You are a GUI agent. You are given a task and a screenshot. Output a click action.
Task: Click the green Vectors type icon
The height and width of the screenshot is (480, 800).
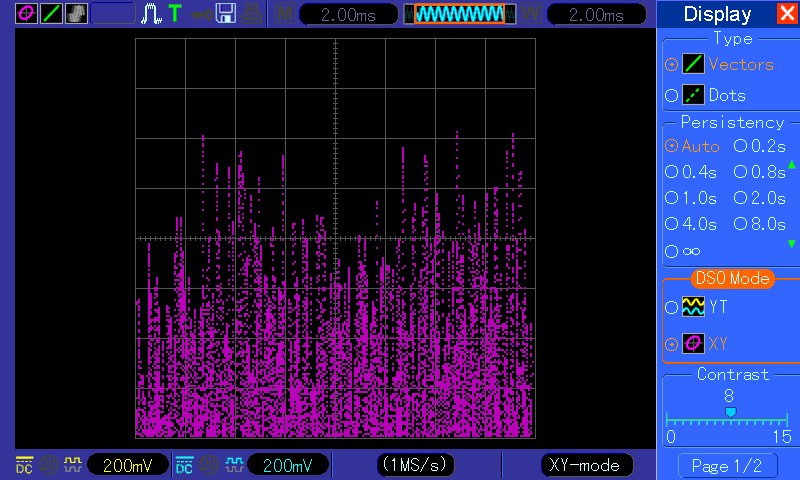coord(693,64)
